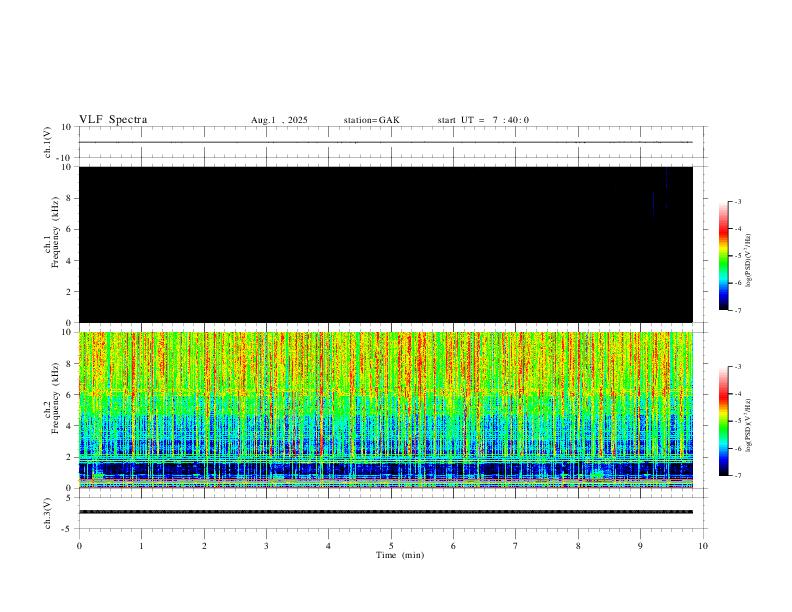Click the colorful ch.2 spectrogram panel
The height and width of the screenshot is (612, 792).
pyautogui.click(x=386, y=410)
